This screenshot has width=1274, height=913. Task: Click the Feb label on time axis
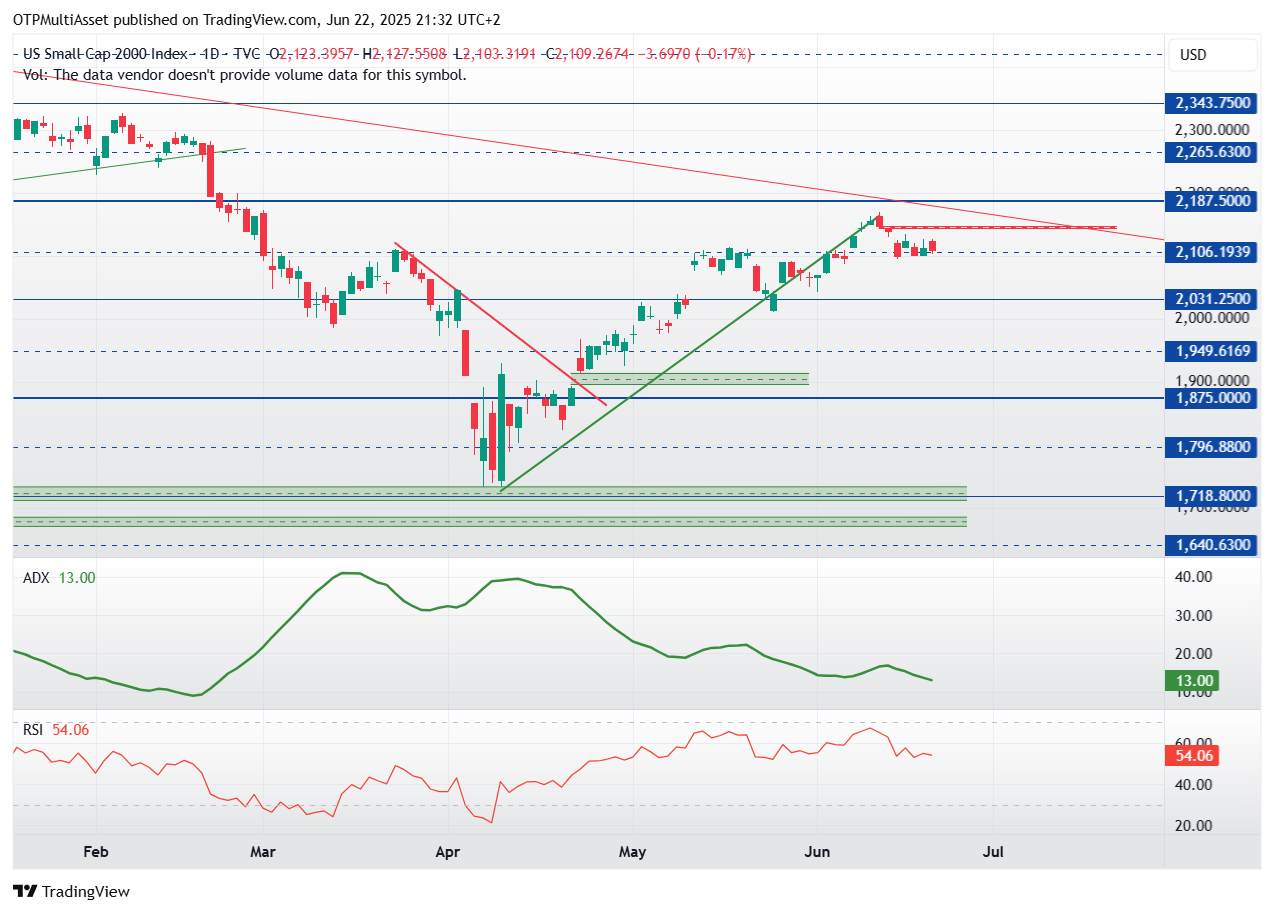95,853
